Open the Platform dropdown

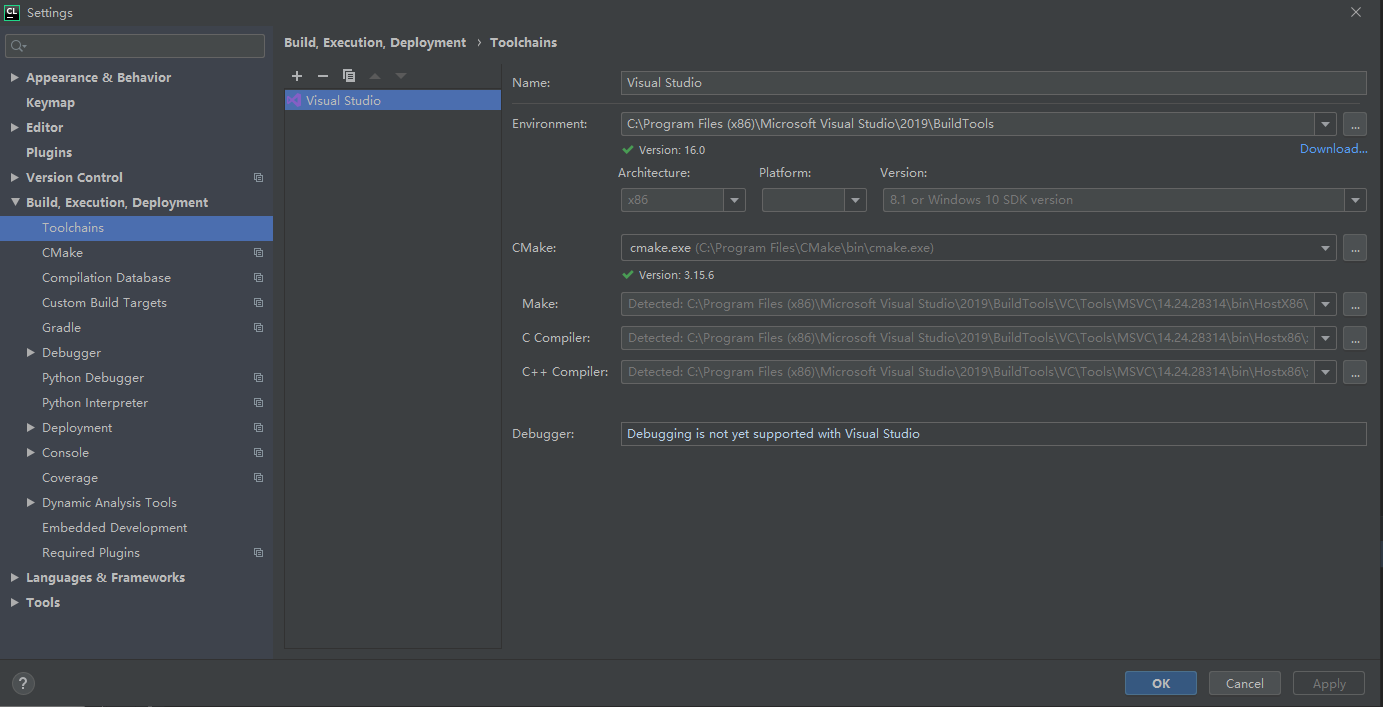point(855,199)
